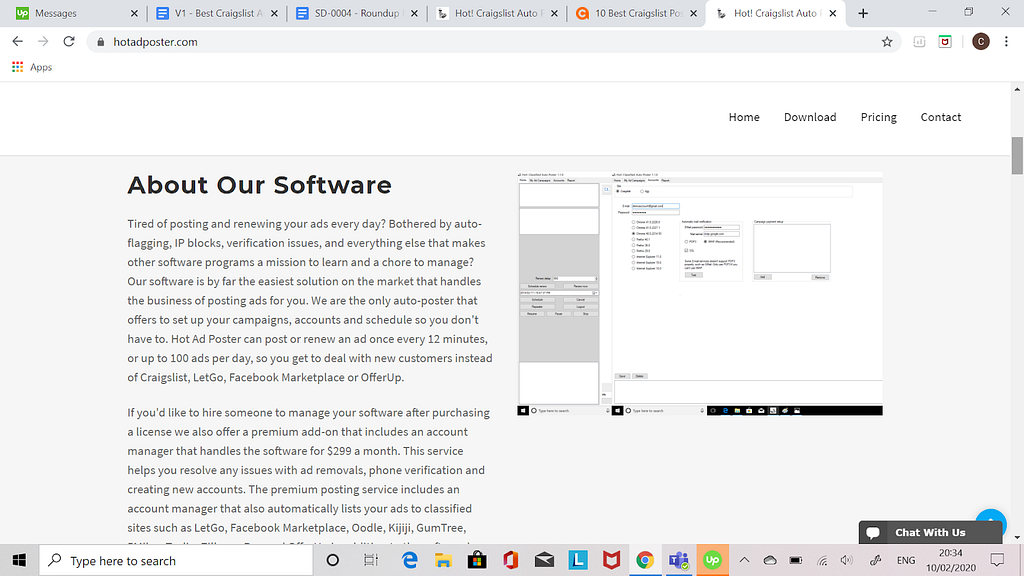Open the Apps bookmarks shortcut
This screenshot has width=1024, height=576.
[x=32, y=67]
